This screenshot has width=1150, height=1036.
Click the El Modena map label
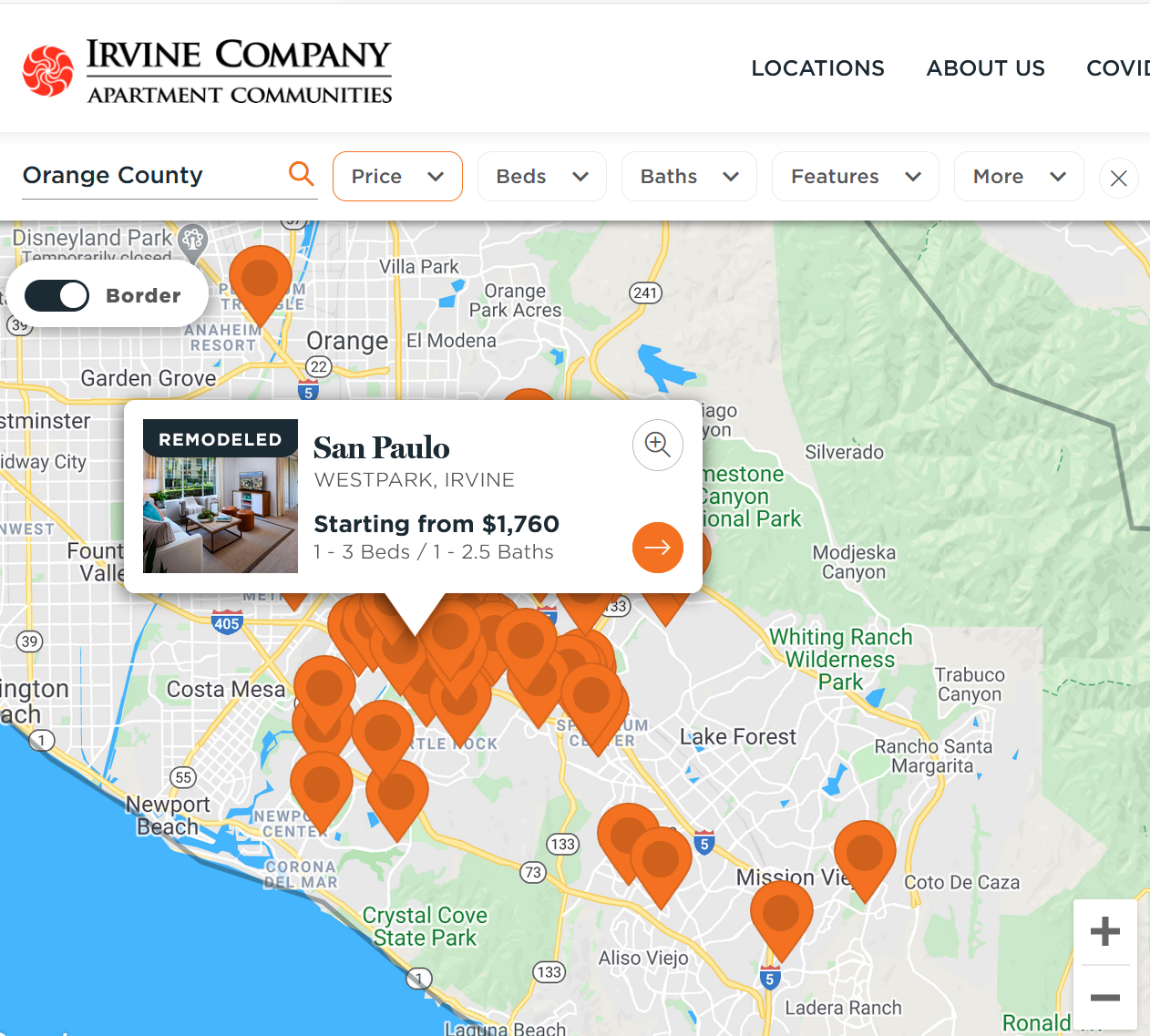[451, 341]
